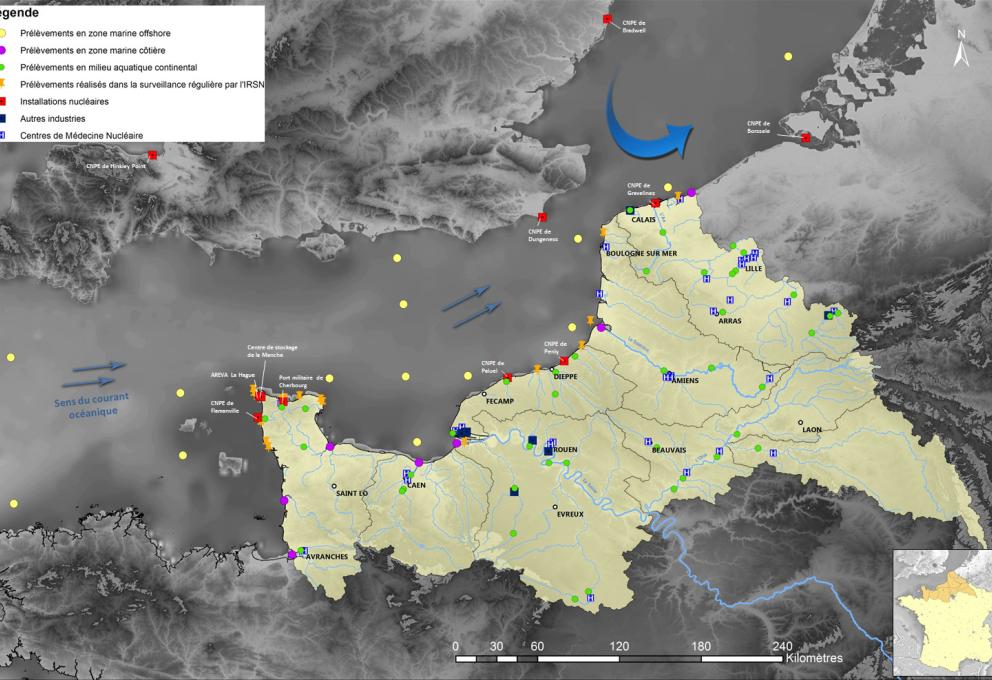Screen dimensions: 992x680
Task: Select the CNPE de Borssele nuclear marker
Action: [806, 138]
